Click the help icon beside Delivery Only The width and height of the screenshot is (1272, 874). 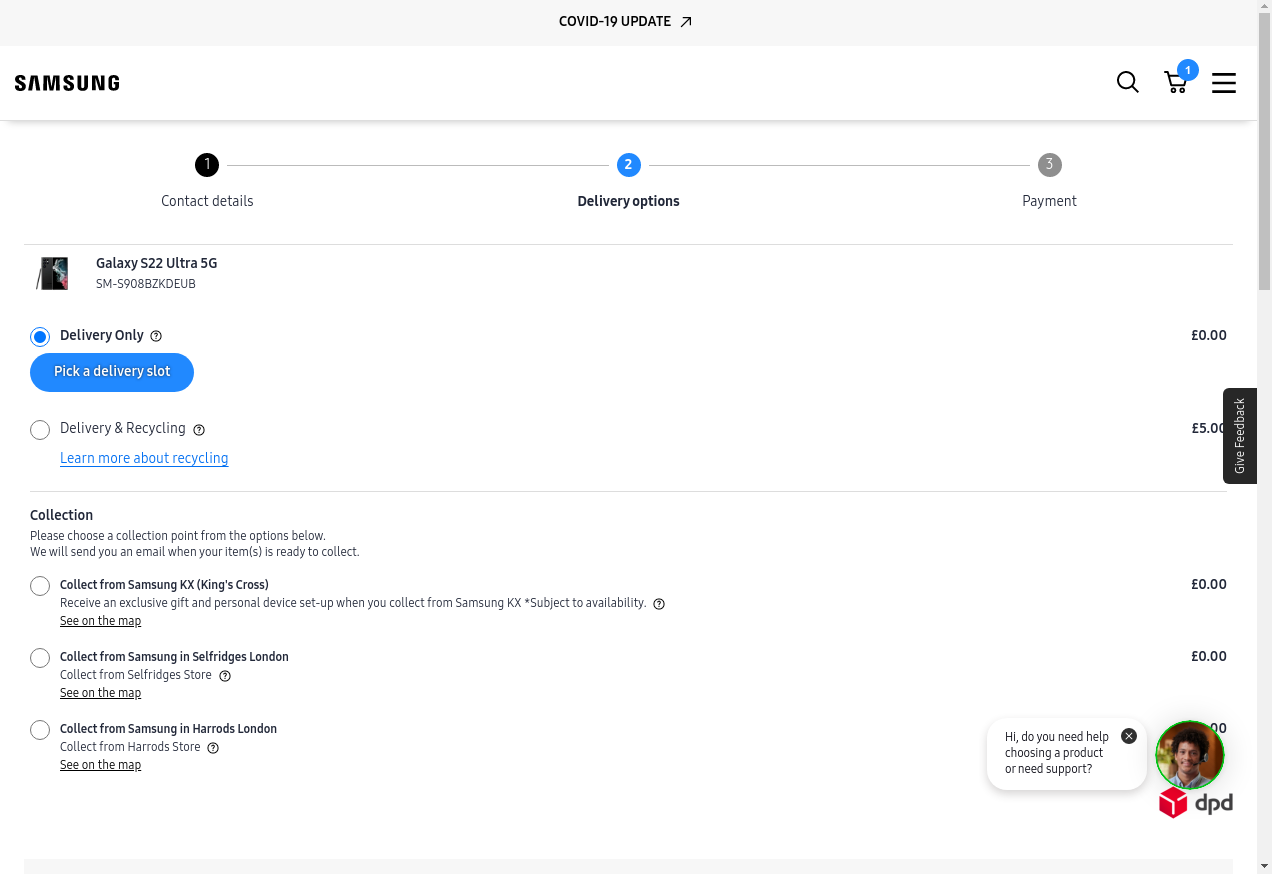coord(156,336)
